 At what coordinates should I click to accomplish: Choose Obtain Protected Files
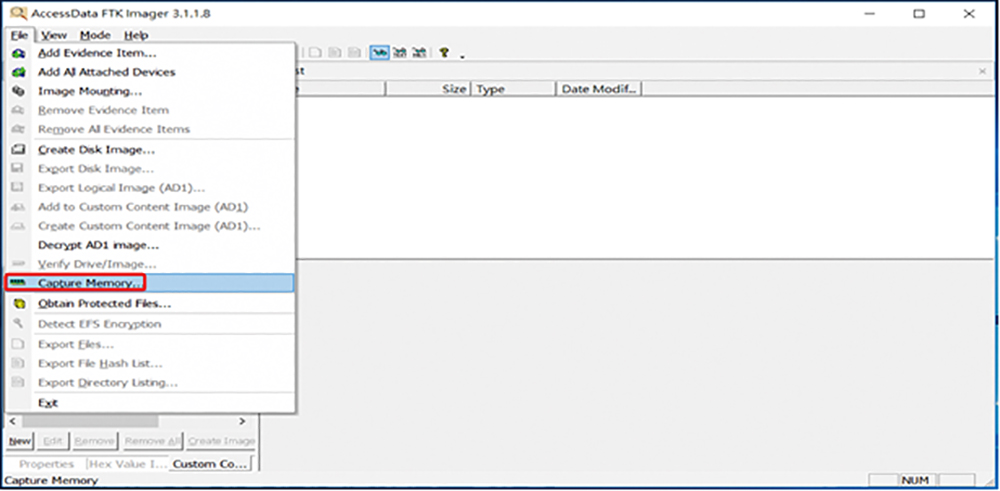coord(150,304)
